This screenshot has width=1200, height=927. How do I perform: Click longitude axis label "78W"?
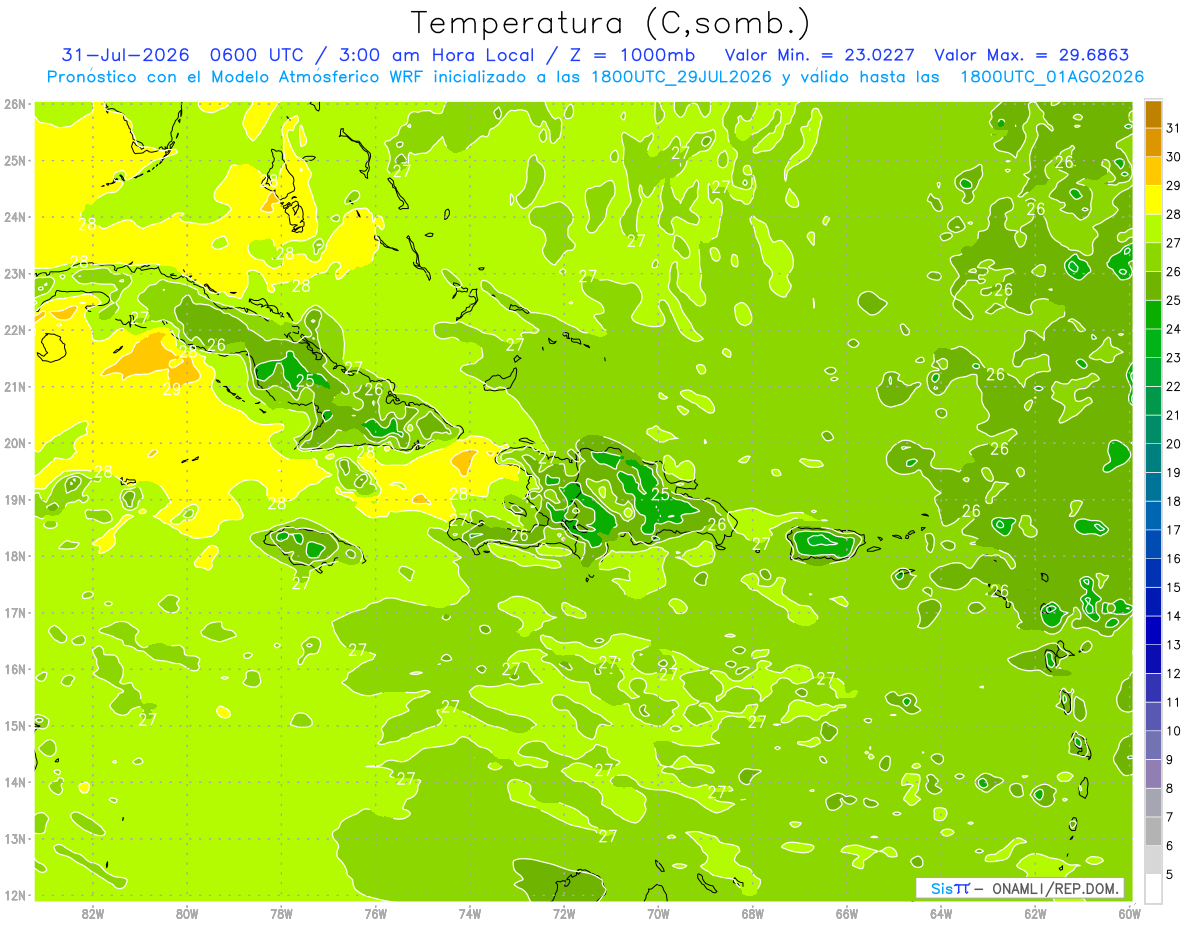pyautogui.click(x=281, y=914)
